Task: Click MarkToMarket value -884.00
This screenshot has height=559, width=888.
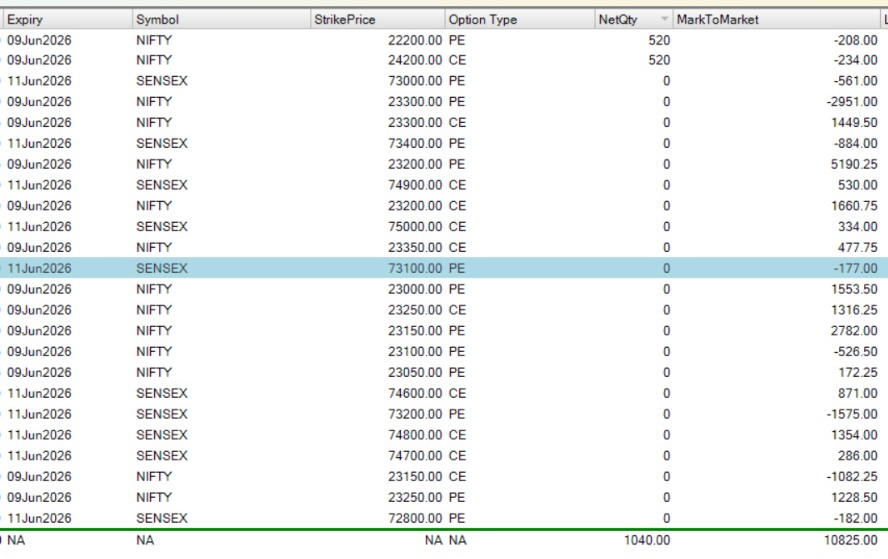Action: tap(855, 143)
